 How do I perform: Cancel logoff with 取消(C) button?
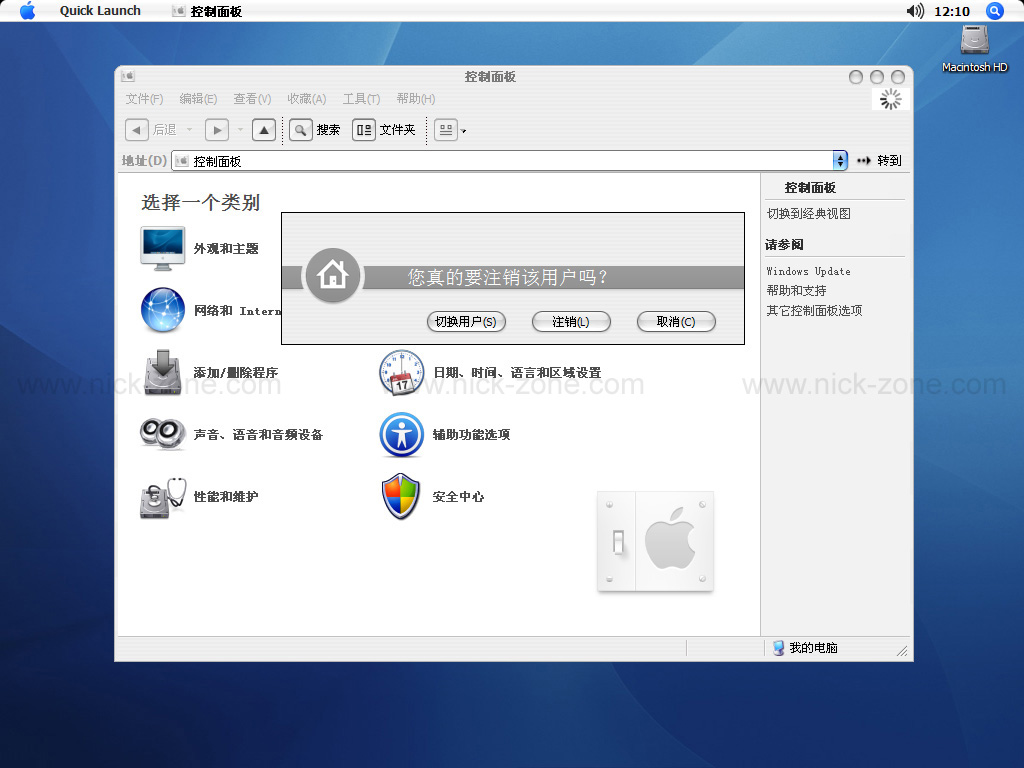(x=676, y=321)
